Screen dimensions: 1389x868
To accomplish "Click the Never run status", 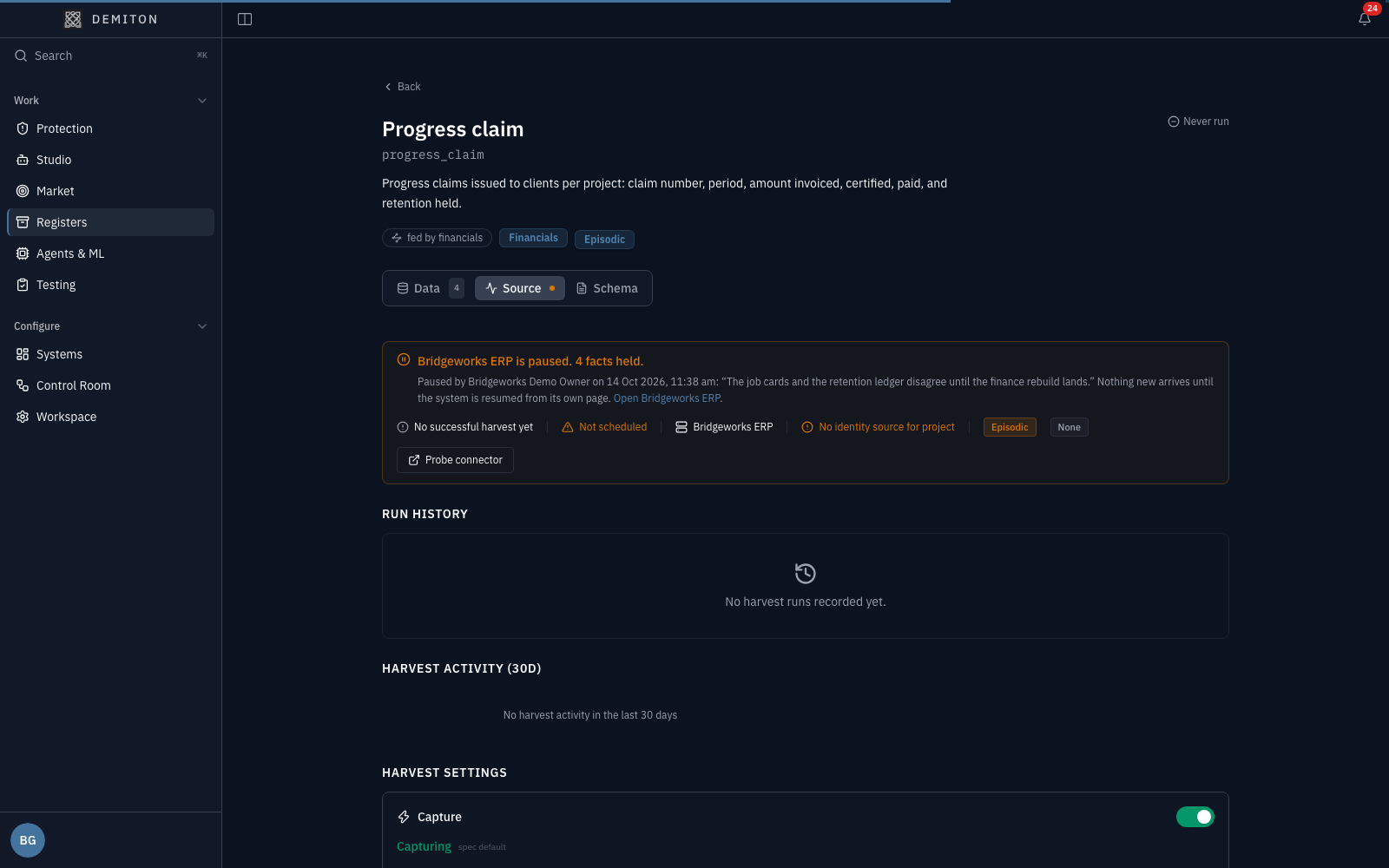I will point(1198,122).
